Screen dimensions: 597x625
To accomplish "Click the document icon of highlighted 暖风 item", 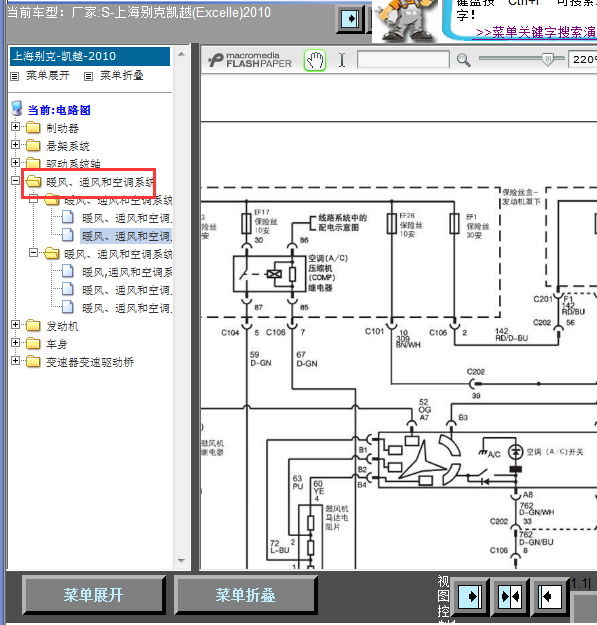I will [x=68, y=235].
